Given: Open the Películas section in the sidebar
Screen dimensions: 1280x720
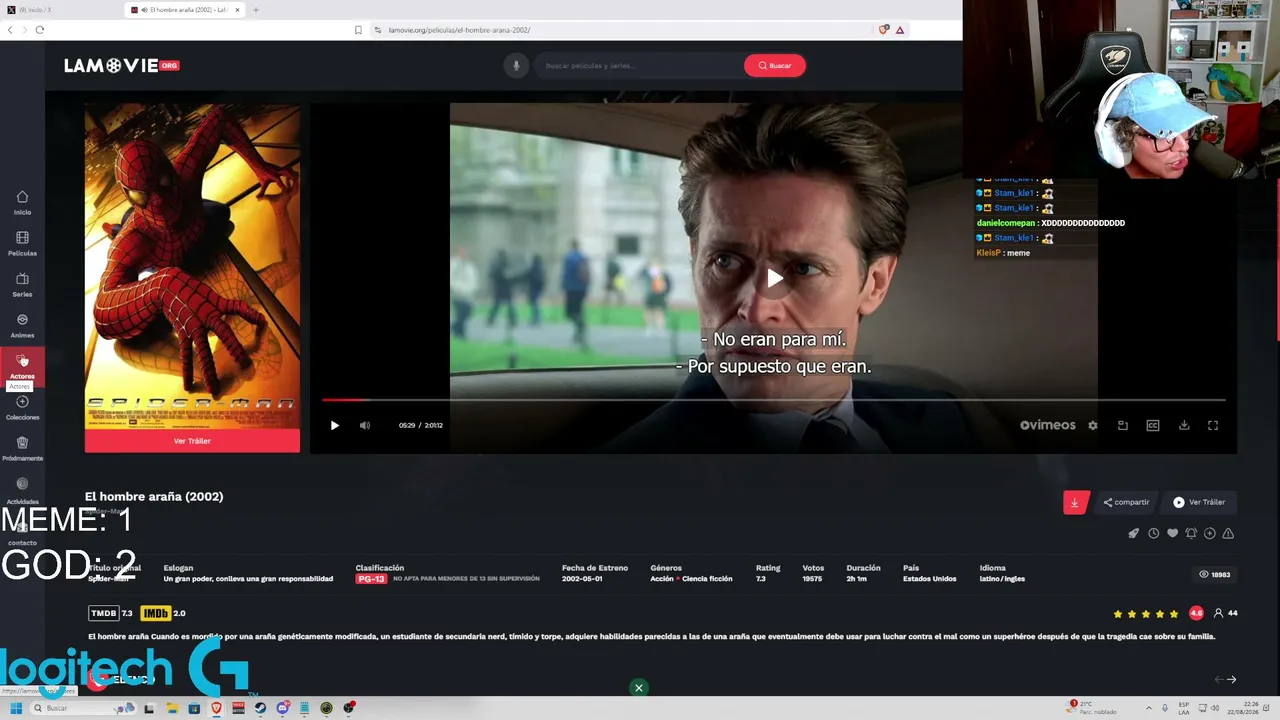Looking at the screenshot, I should 22,244.
